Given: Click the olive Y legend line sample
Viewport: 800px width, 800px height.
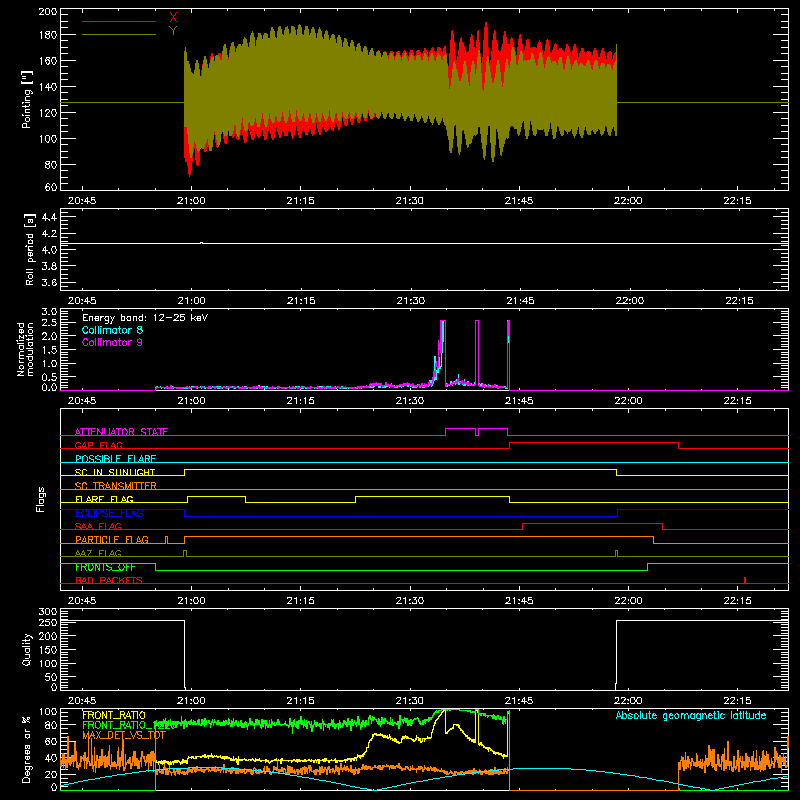Looking at the screenshot, I should tap(119, 35).
